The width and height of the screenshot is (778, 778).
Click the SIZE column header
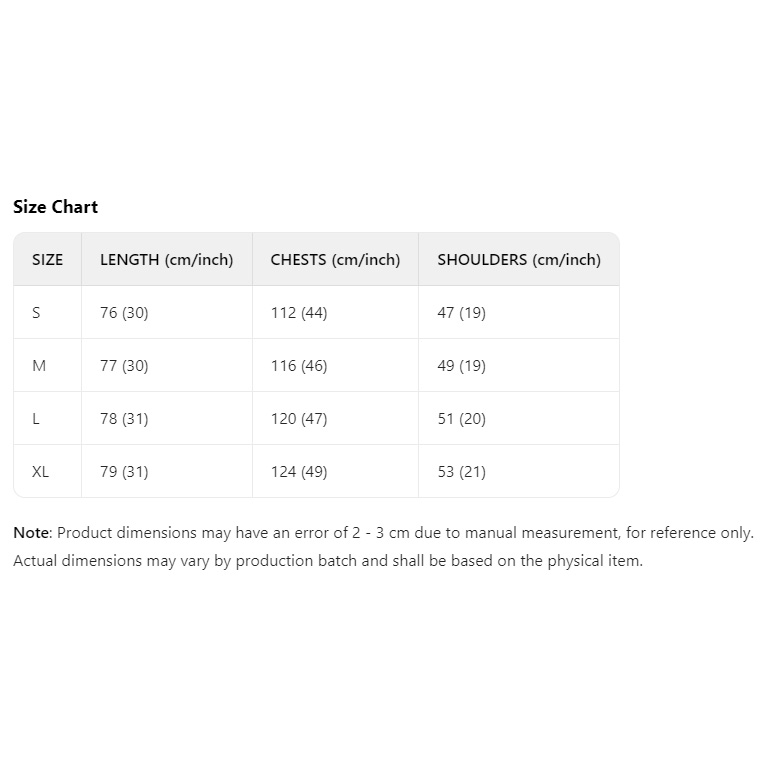tap(47, 260)
